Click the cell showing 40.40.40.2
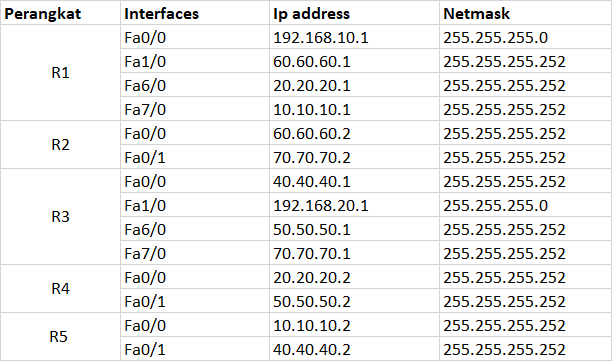612x361 pixels. 354,349
